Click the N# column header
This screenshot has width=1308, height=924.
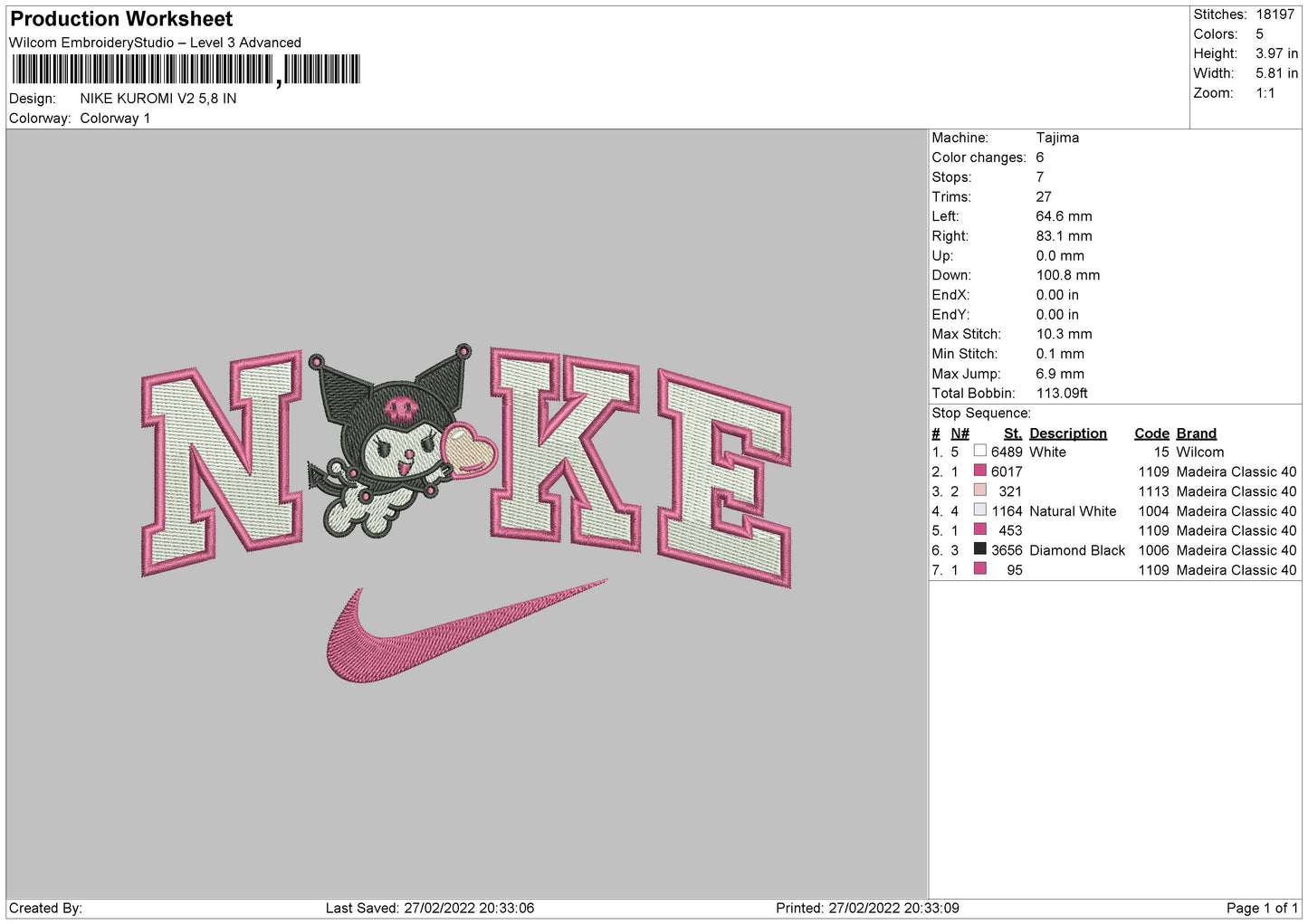[x=960, y=433]
